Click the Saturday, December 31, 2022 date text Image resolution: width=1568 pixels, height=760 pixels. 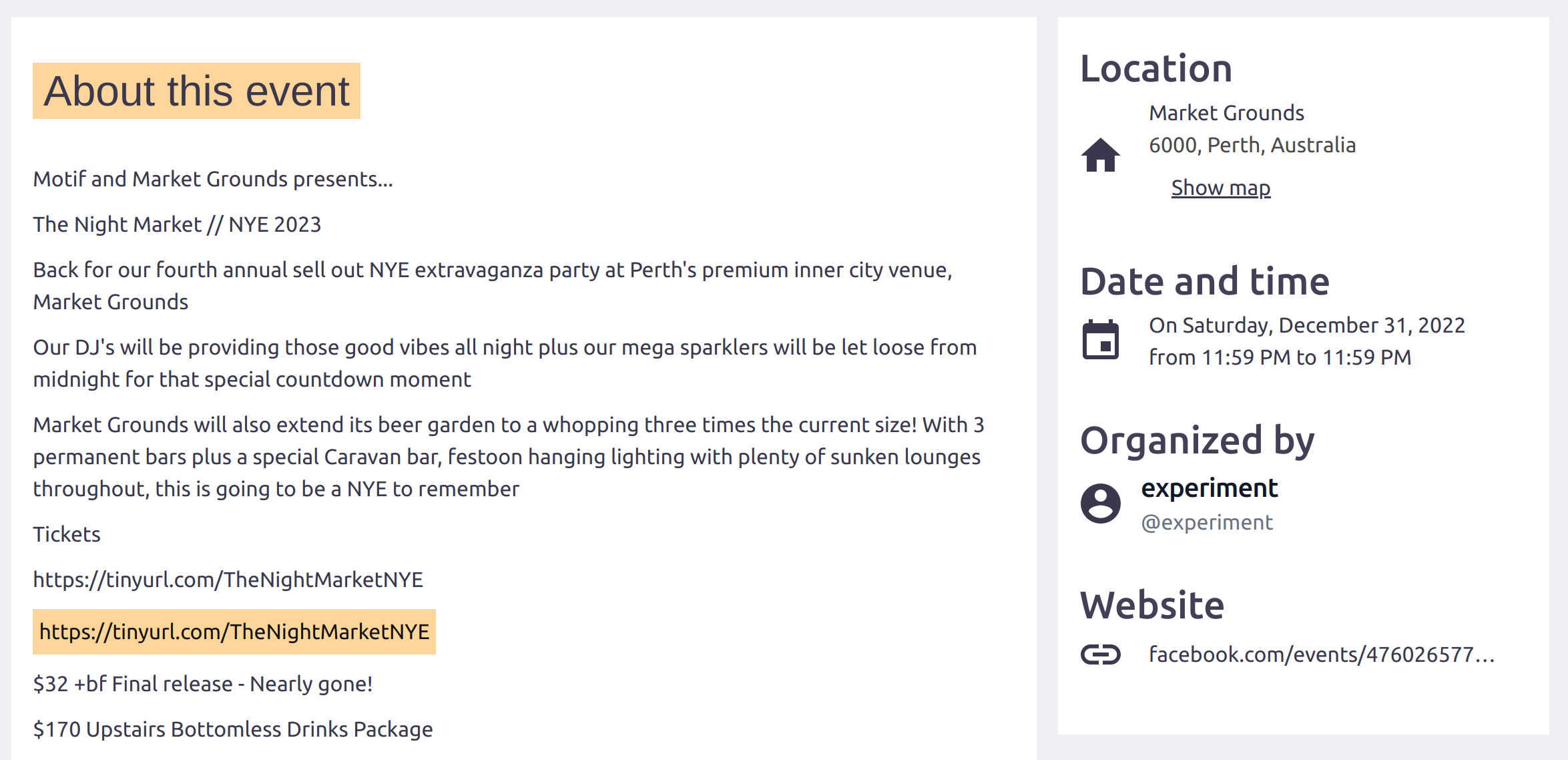(x=1306, y=325)
